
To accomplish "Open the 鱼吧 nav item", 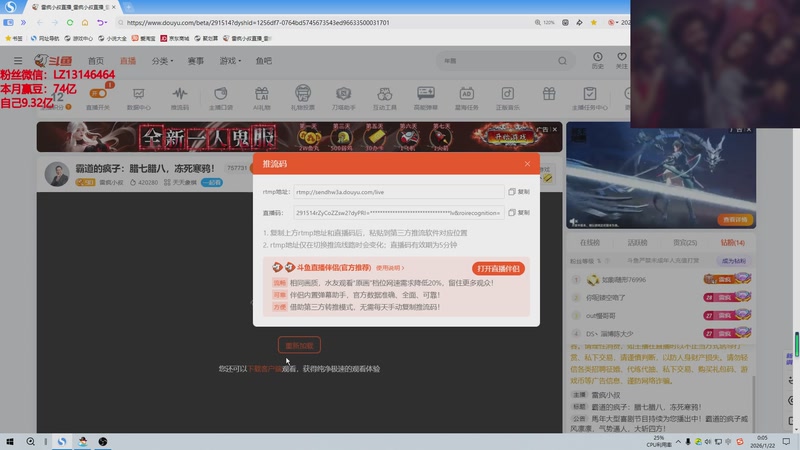I will [264, 61].
